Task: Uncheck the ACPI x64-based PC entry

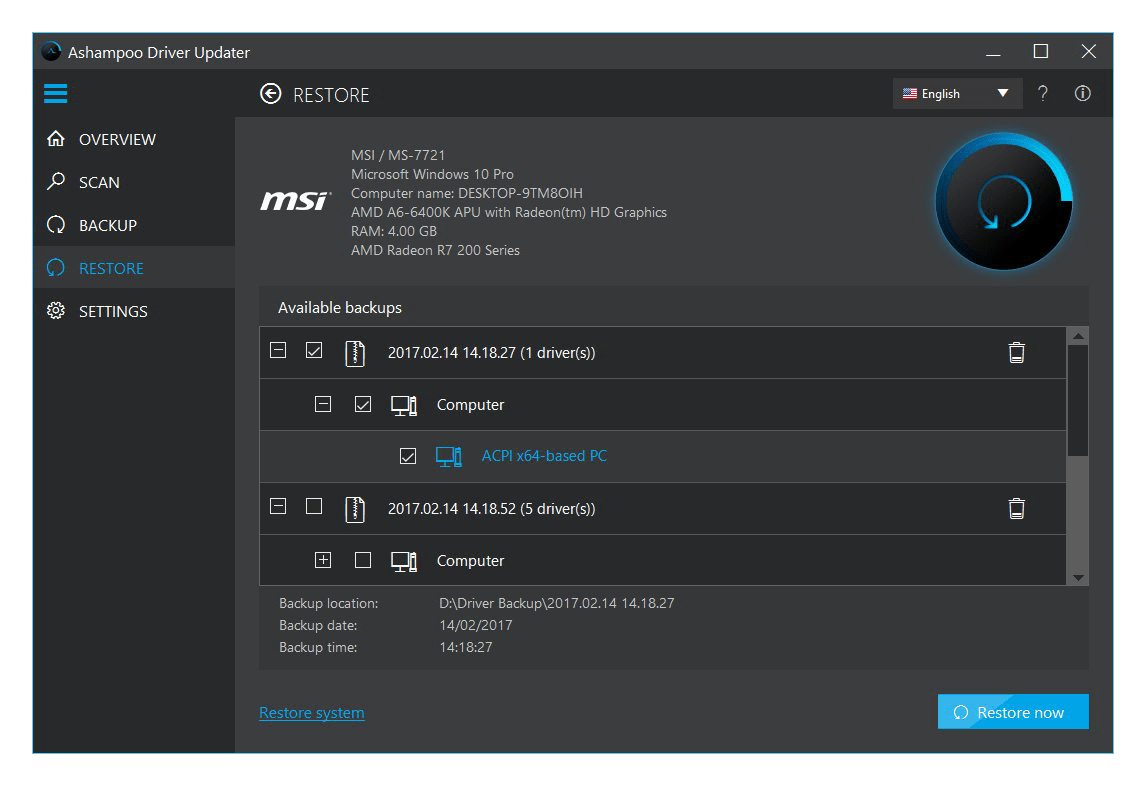Action: [407, 455]
